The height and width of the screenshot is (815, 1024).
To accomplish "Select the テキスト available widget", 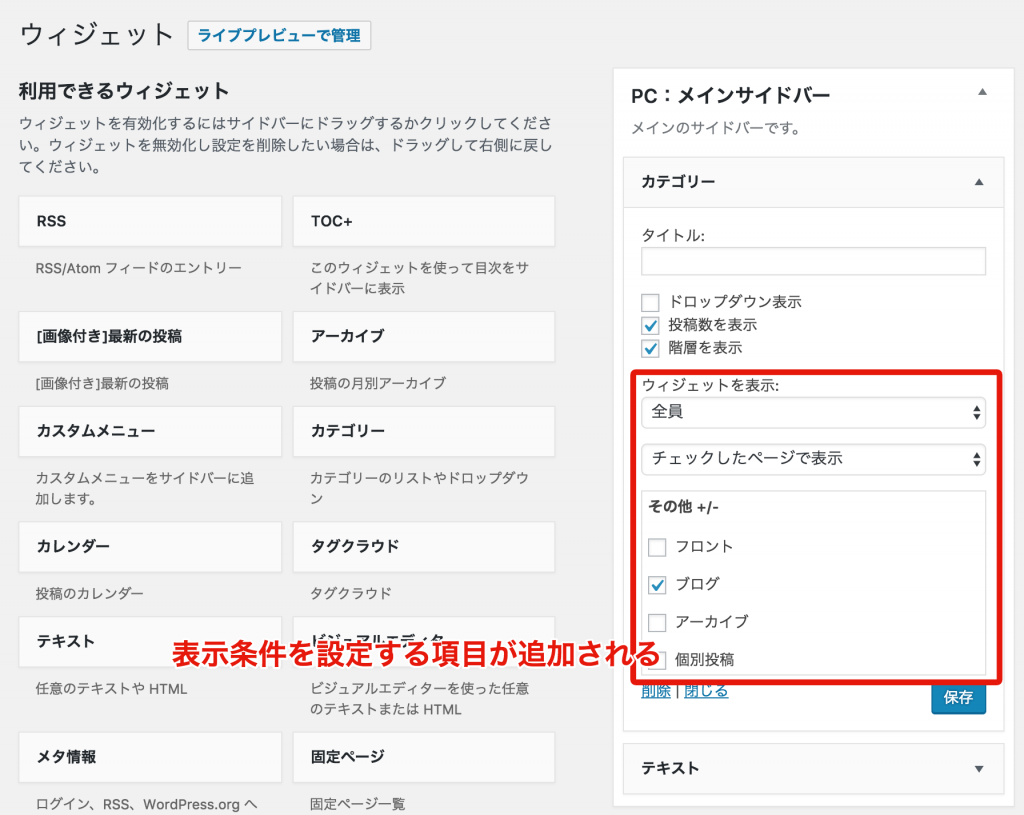I will tap(150, 641).
